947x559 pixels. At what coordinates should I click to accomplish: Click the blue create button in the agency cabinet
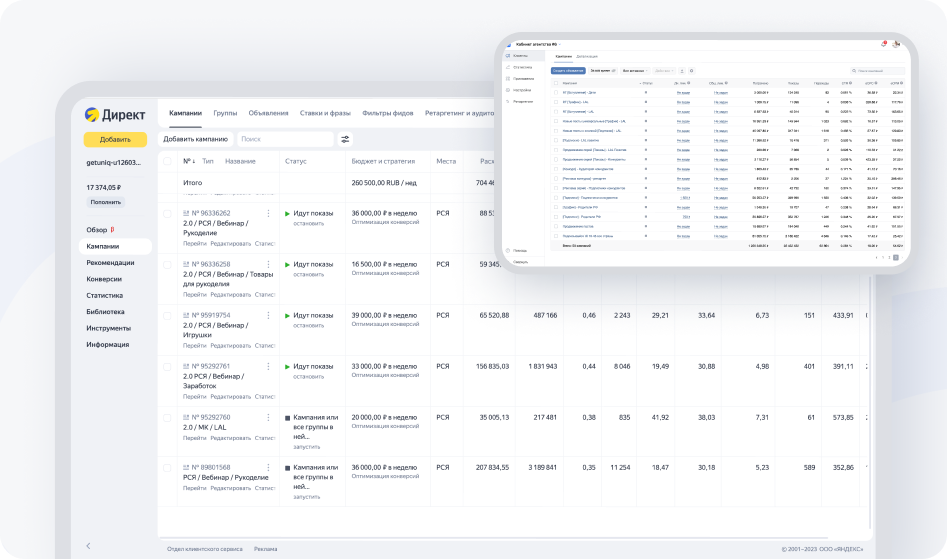pos(568,71)
